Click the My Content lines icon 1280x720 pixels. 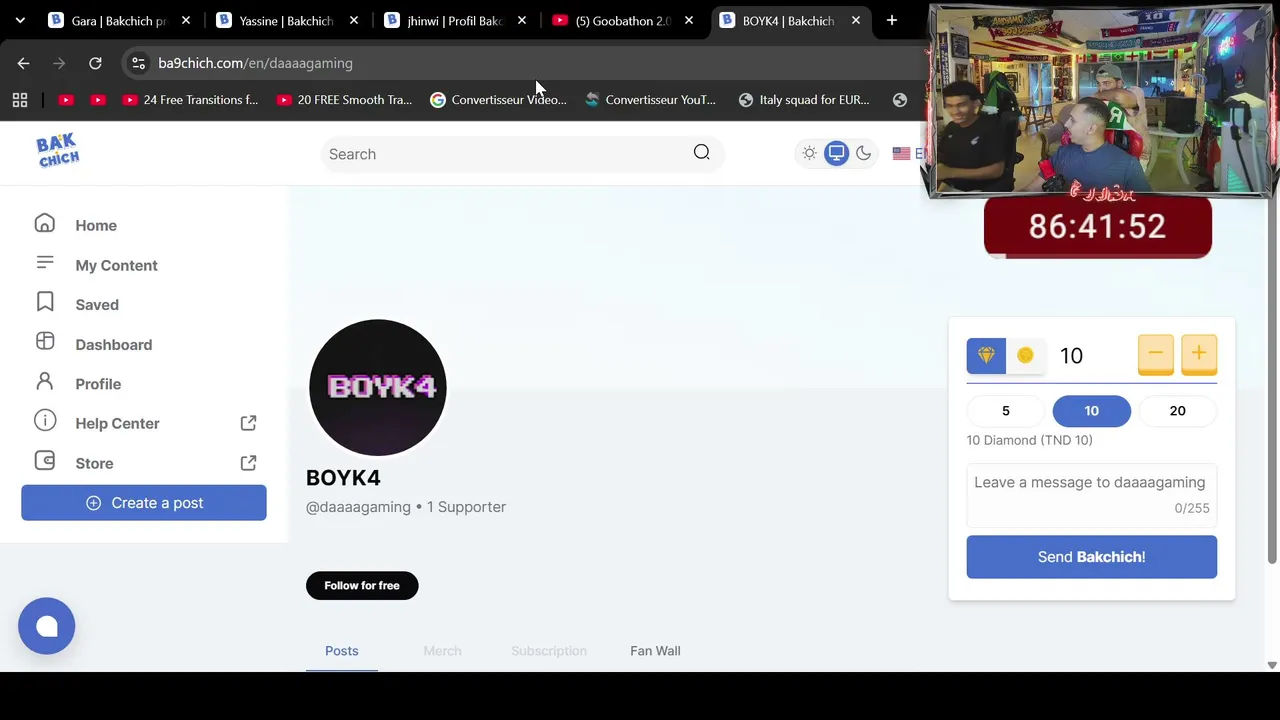tap(45, 263)
